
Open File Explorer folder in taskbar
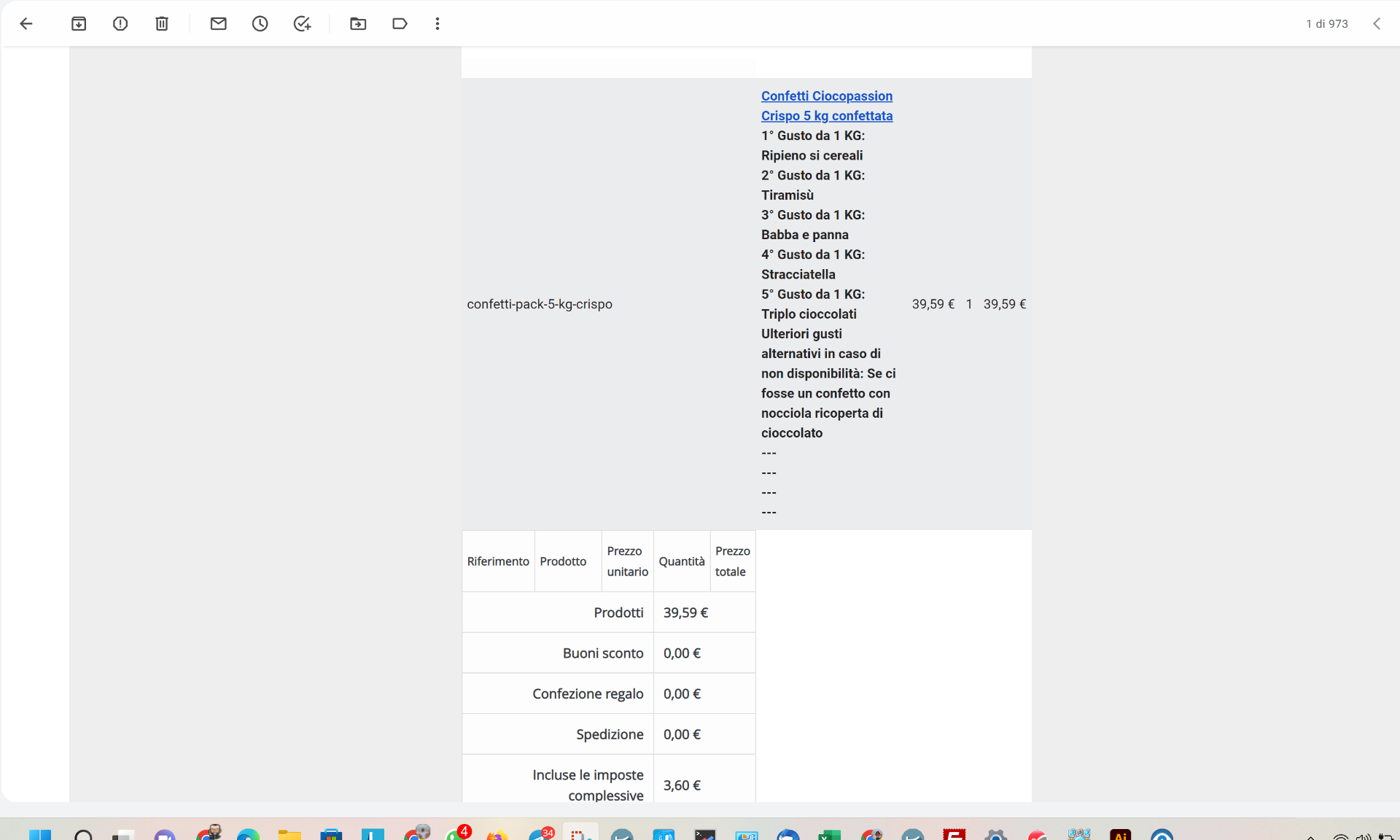(x=289, y=835)
